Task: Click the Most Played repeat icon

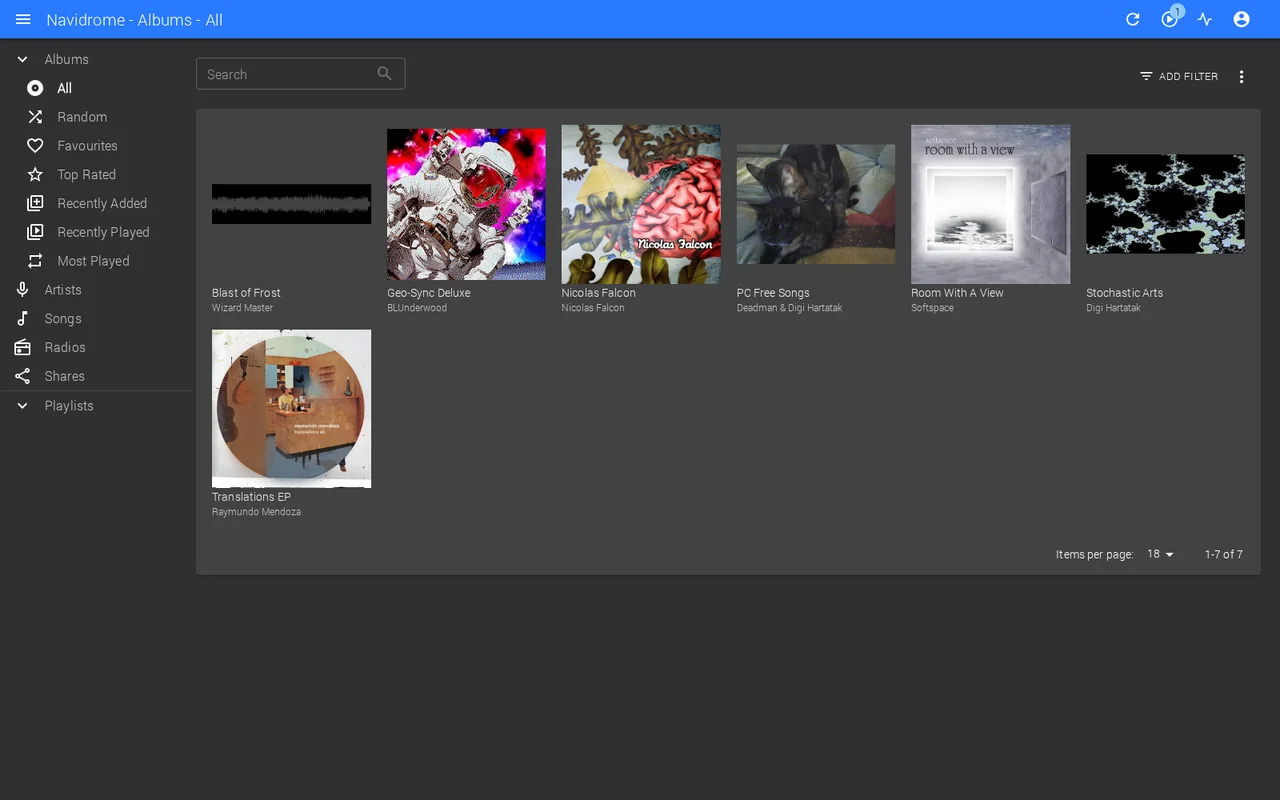Action: (x=35, y=261)
